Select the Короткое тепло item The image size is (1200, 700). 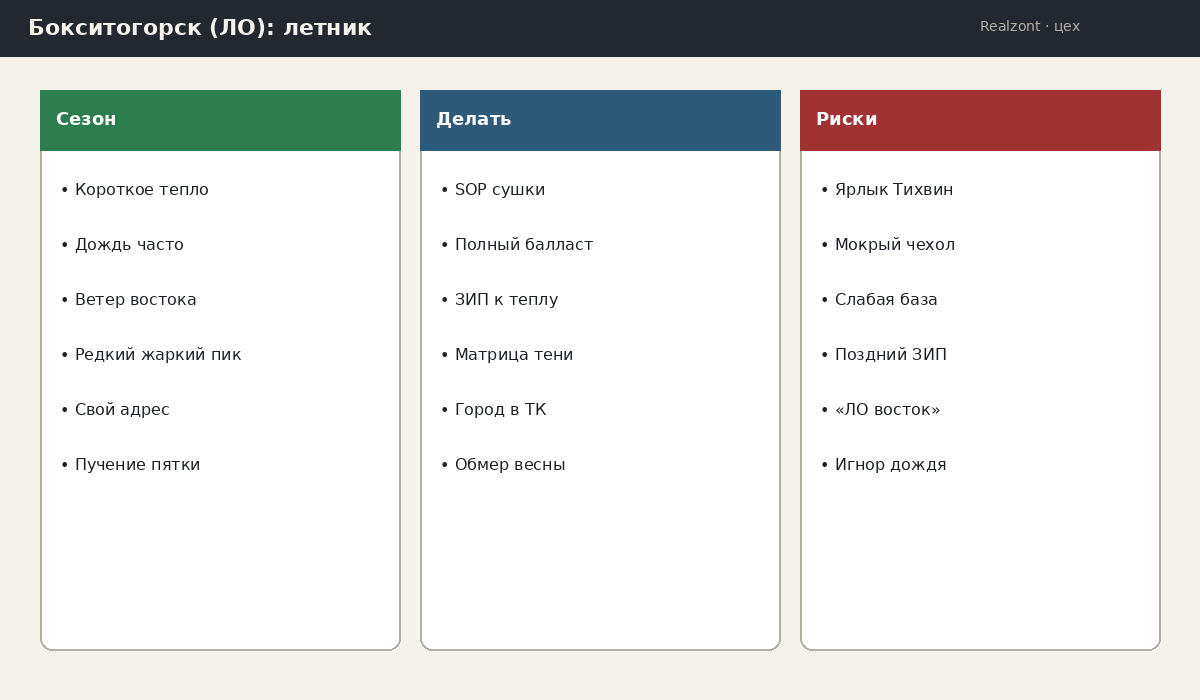(x=141, y=190)
